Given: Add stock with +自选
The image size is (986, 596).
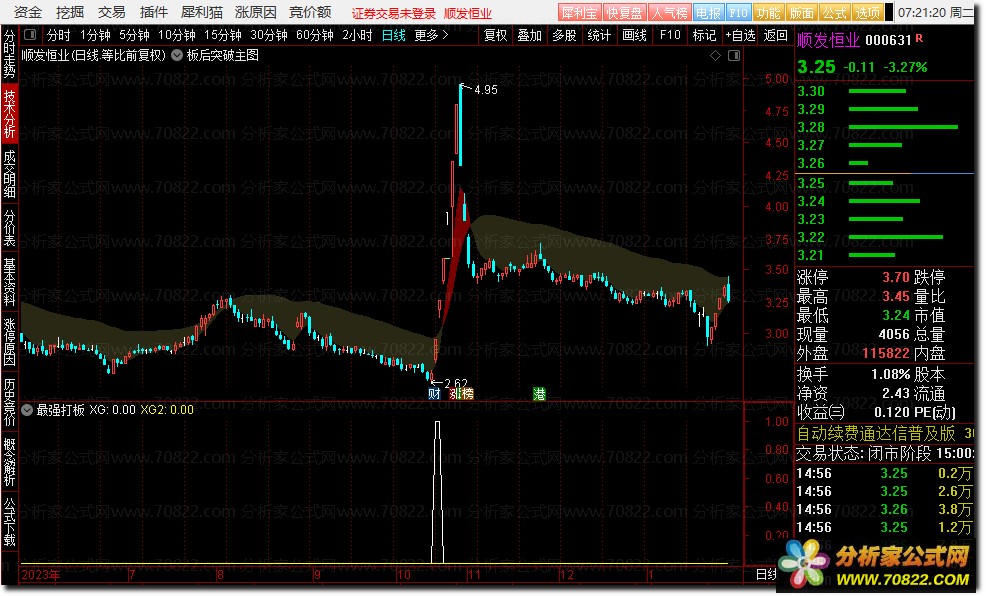Looking at the screenshot, I should click(740, 35).
